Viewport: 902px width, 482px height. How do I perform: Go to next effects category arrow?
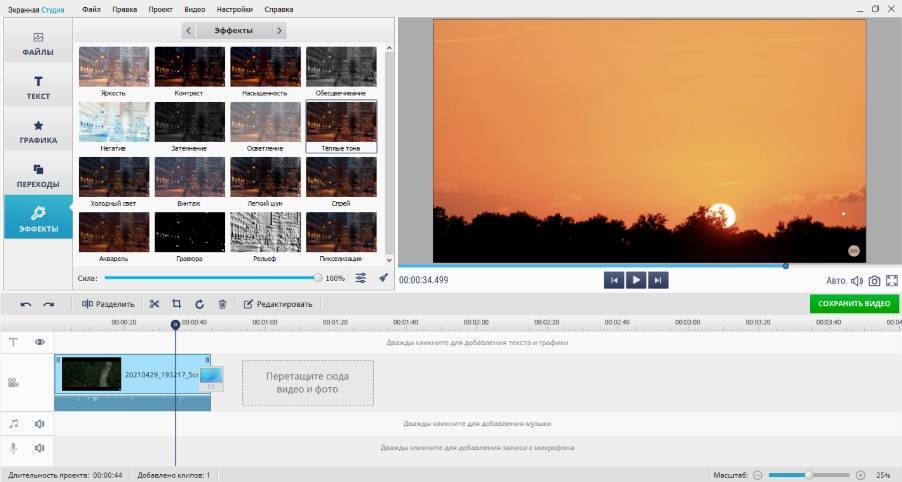pyautogui.click(x=279, y=31)
